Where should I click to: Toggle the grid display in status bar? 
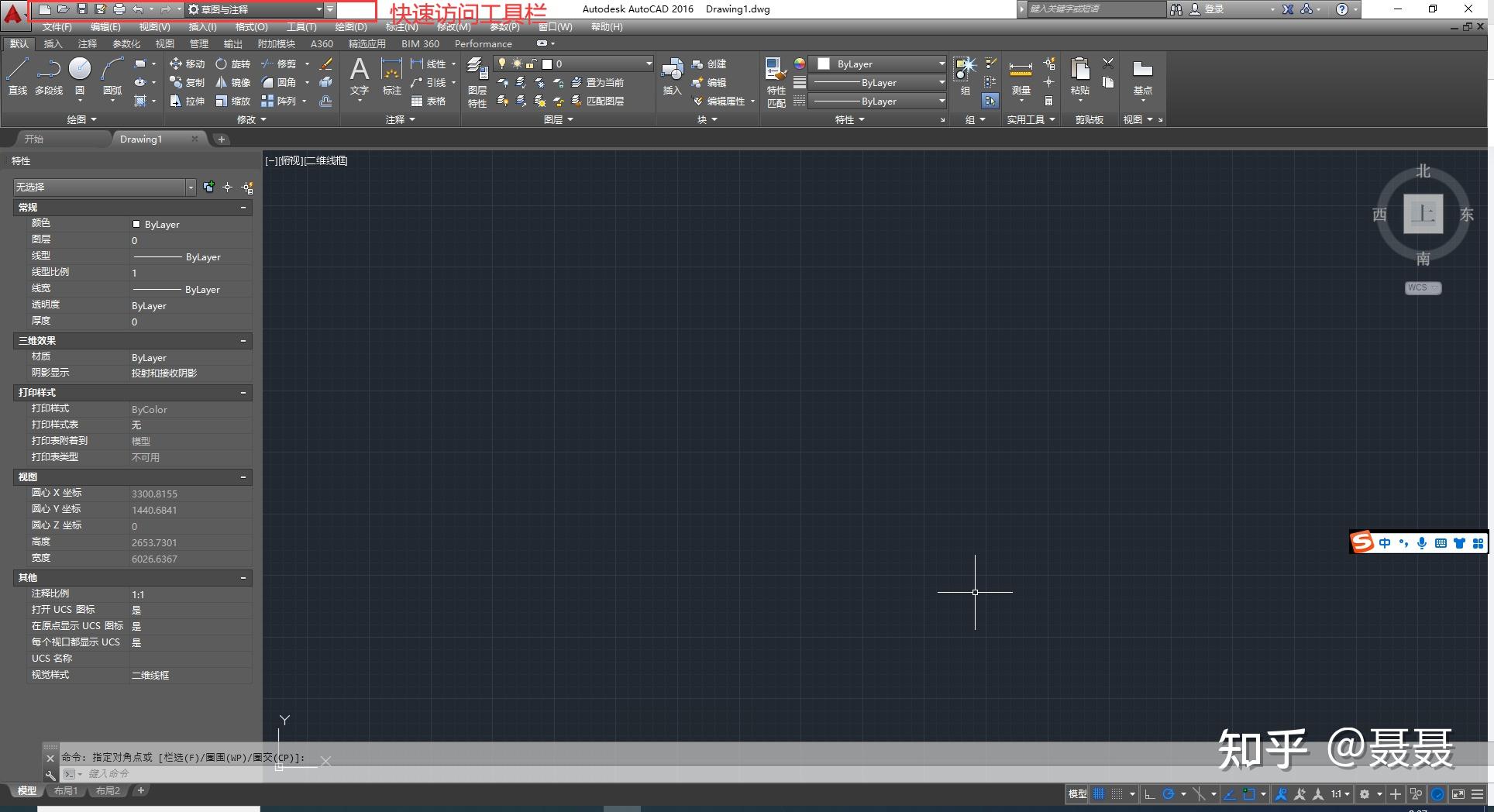click(1099, 794)
